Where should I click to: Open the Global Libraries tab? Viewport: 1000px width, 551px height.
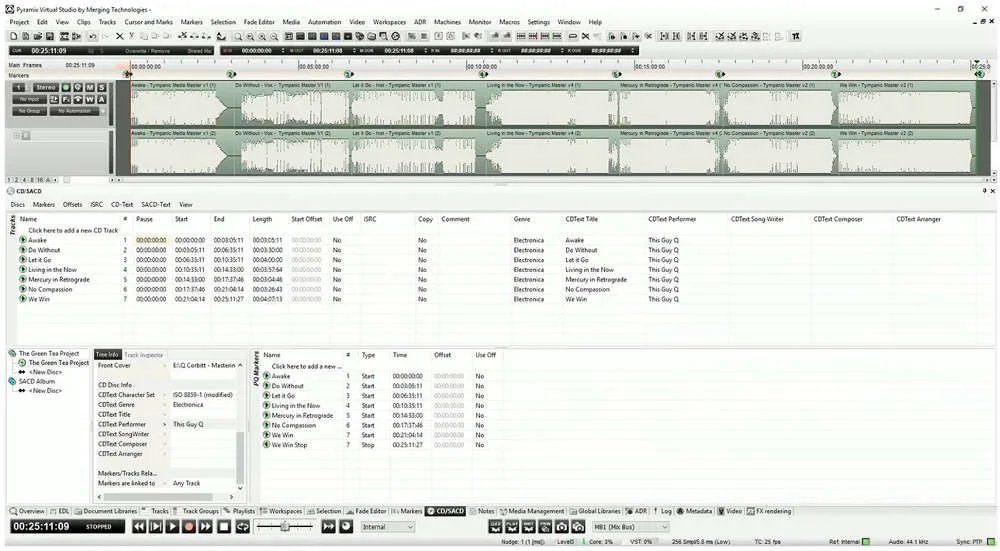pyautogui.click(x=595, y=511)
